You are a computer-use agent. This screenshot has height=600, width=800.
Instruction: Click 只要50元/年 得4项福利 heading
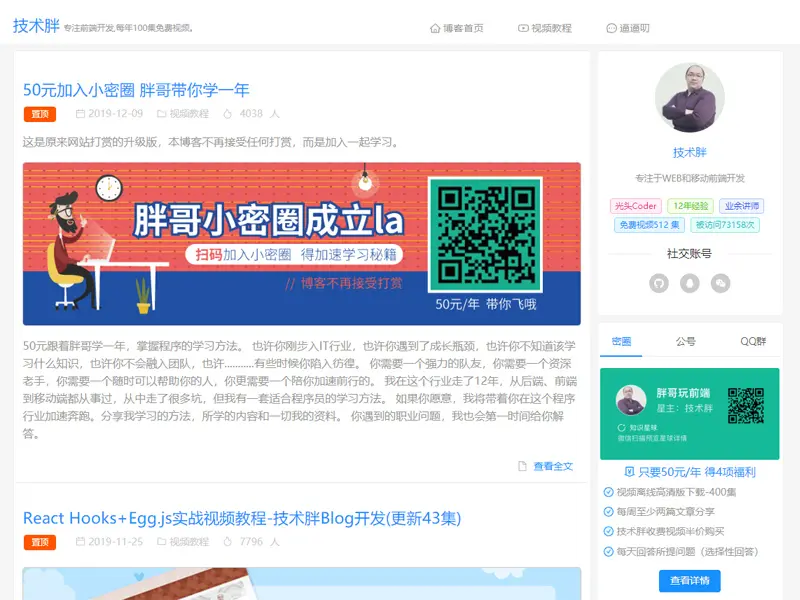point(697,472)
